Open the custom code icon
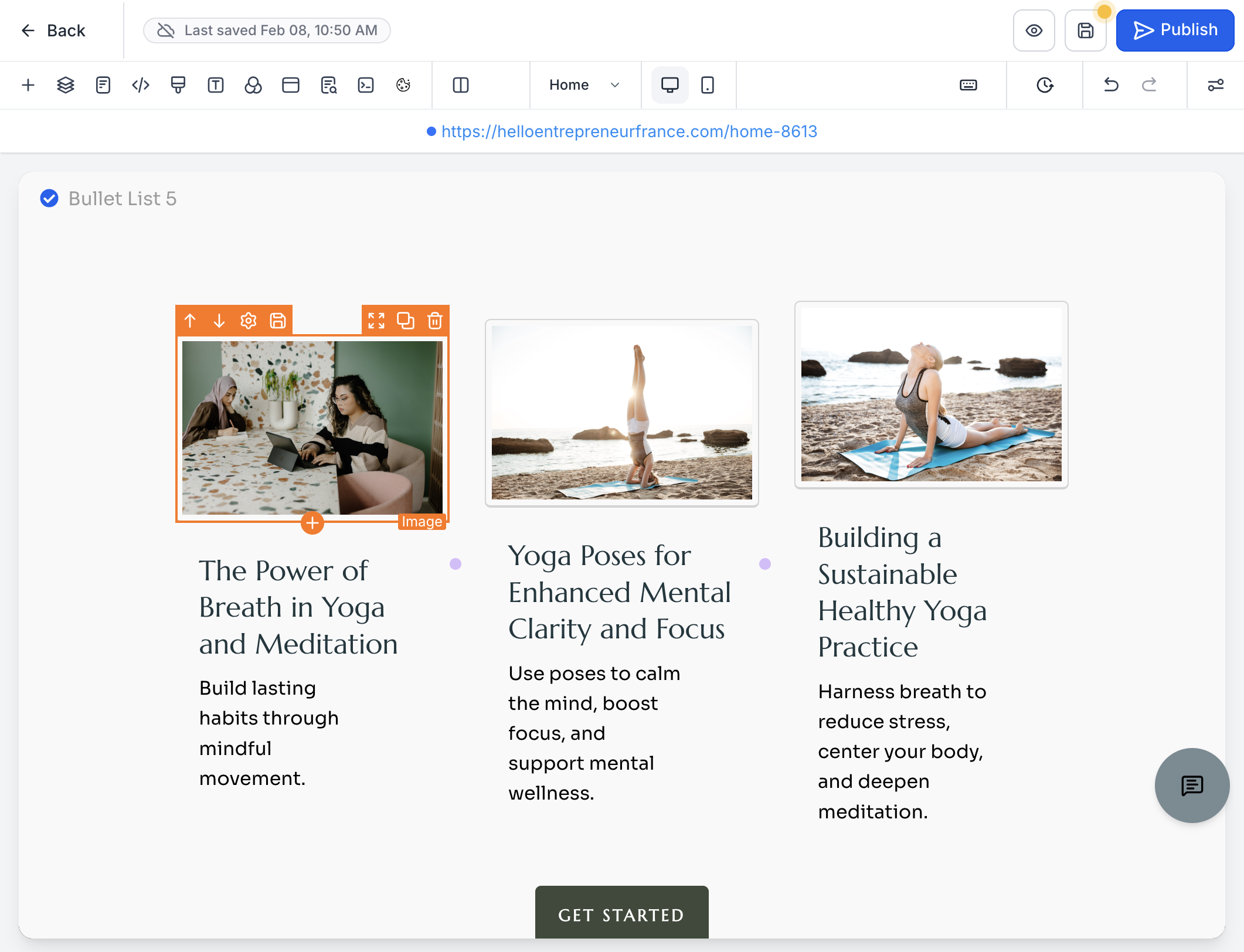This screenshot has height=952, width=1244. click(141, 85)
